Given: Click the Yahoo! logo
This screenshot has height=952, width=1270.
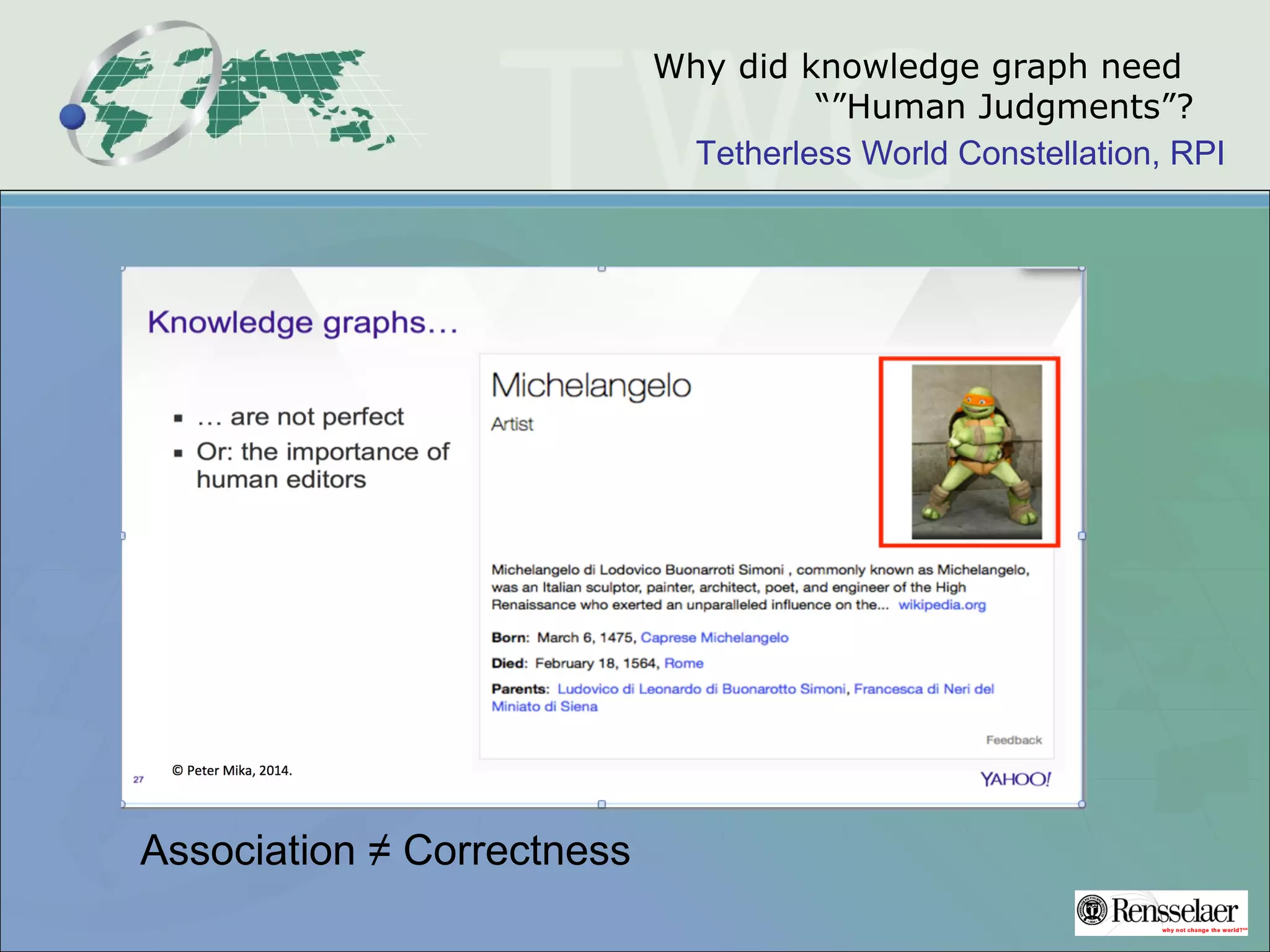Looking at the screenshot, I should (1015, 779).
